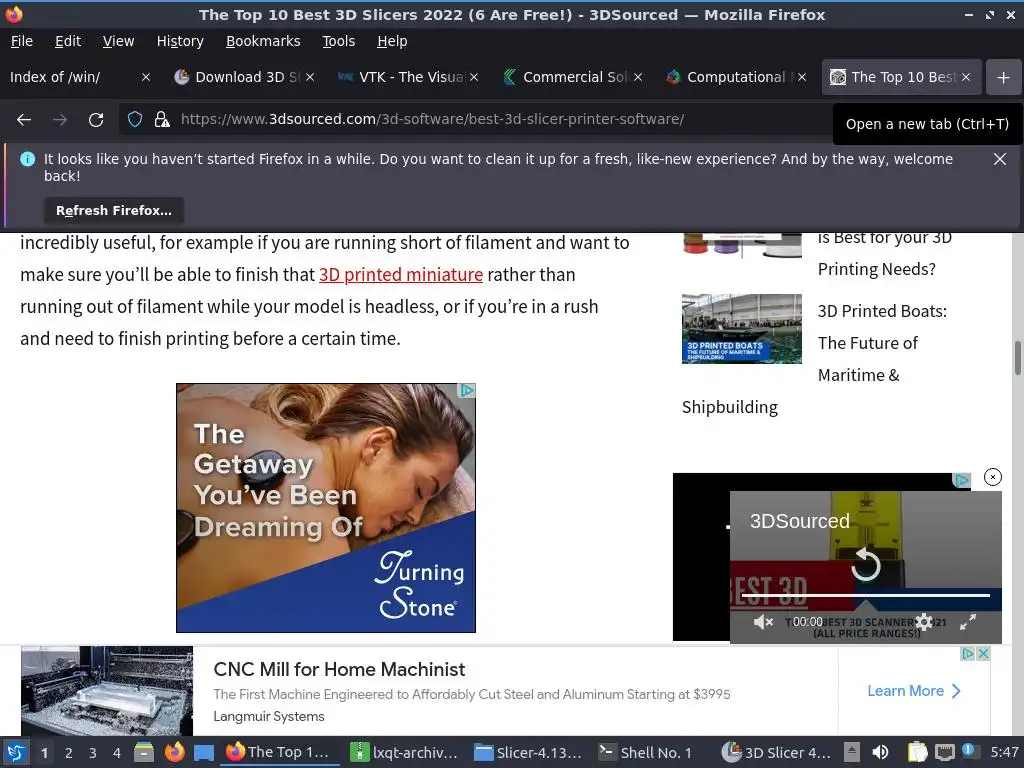Close the 'Commercial Sol' tab
Screen dimensions: 1024x768
(638, 77)
